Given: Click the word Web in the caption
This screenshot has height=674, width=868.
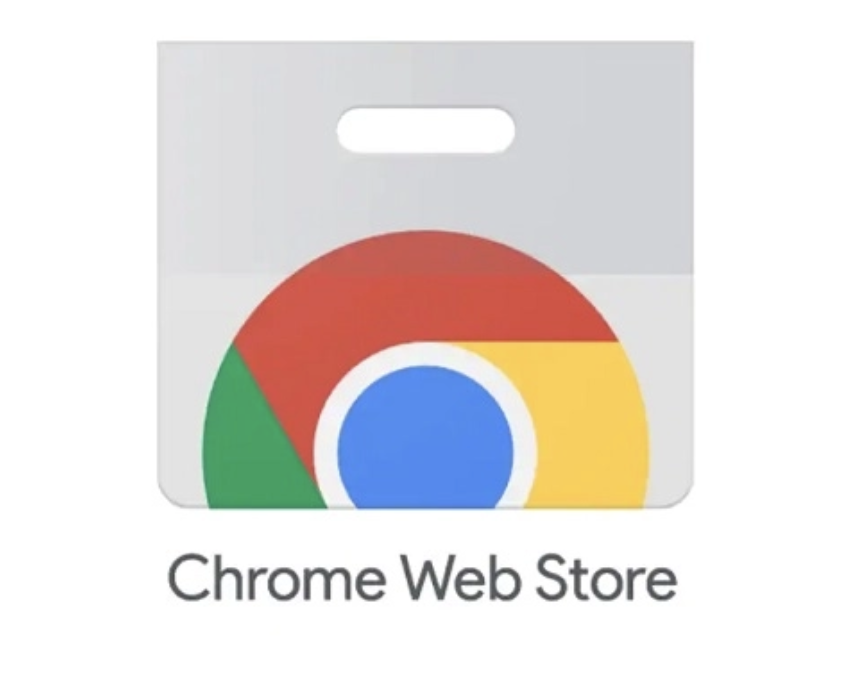Looking at the screenshot, I should 462,576.
